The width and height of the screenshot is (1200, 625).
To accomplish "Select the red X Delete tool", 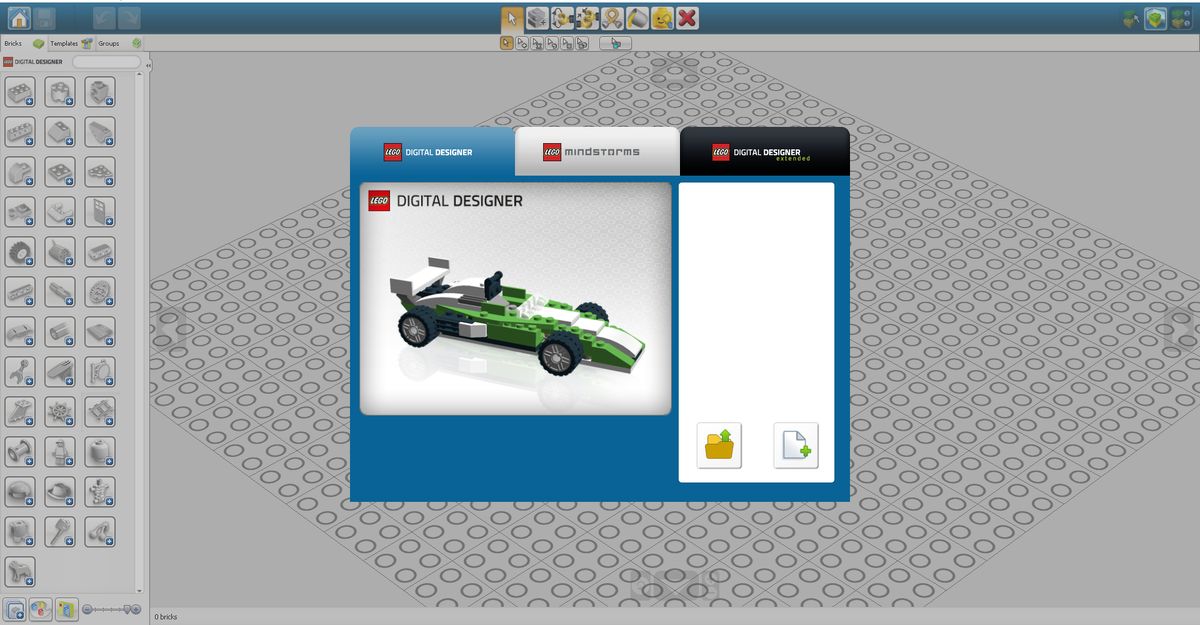I will click(x=687, y=17).
